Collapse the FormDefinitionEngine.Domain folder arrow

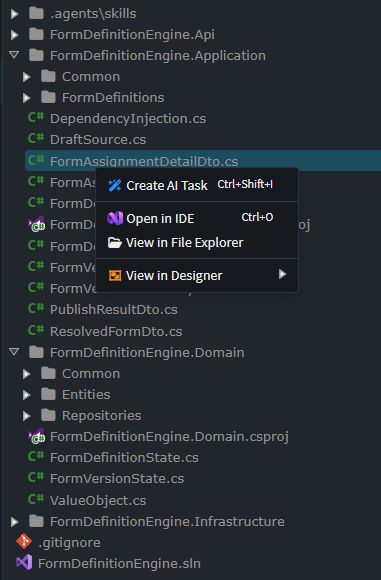(x=14, y=351)
